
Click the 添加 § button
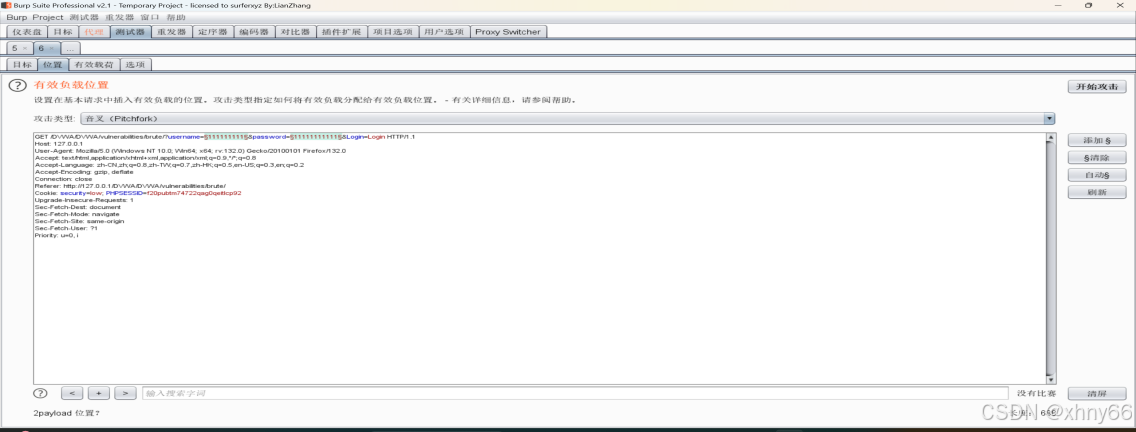pyautogui.click(x=1097, y=140)
